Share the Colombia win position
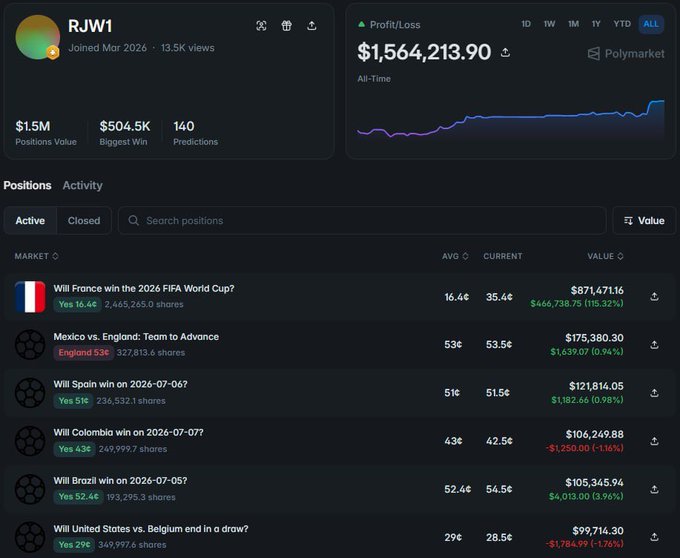This screenshot has width=680, height=558. pos(654,441)
